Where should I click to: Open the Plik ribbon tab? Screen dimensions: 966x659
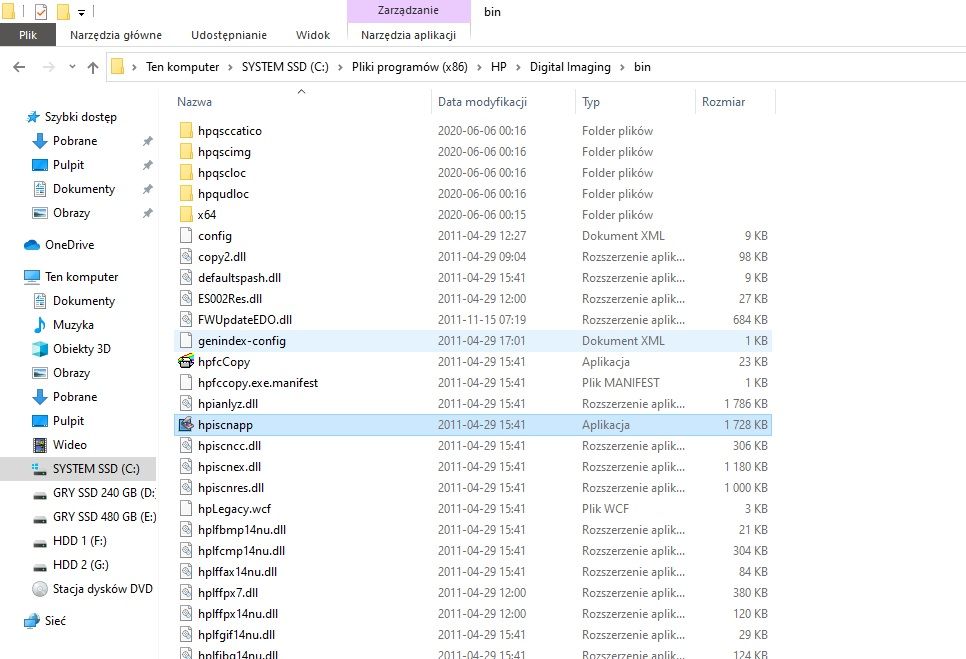(28, 35)
